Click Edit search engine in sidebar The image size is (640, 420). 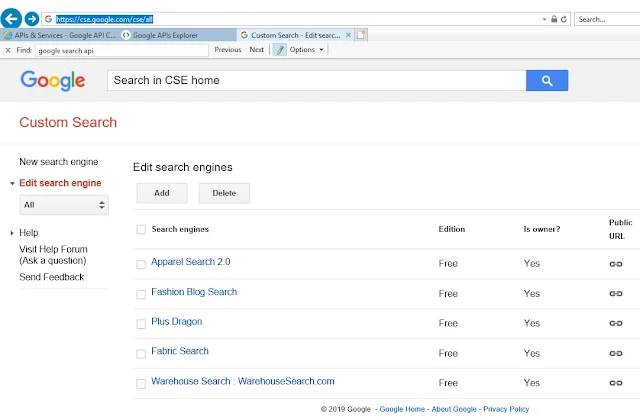[x=60, y=183]
